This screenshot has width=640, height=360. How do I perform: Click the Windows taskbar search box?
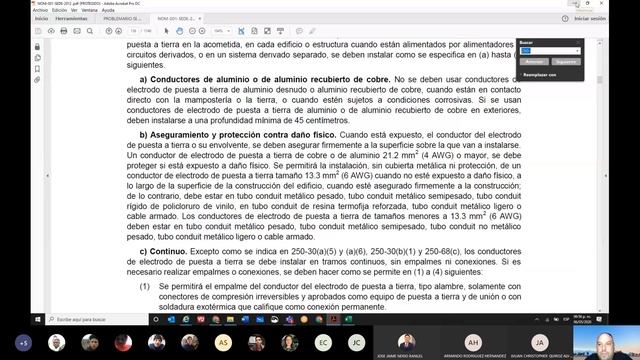(x=98, y=320)
